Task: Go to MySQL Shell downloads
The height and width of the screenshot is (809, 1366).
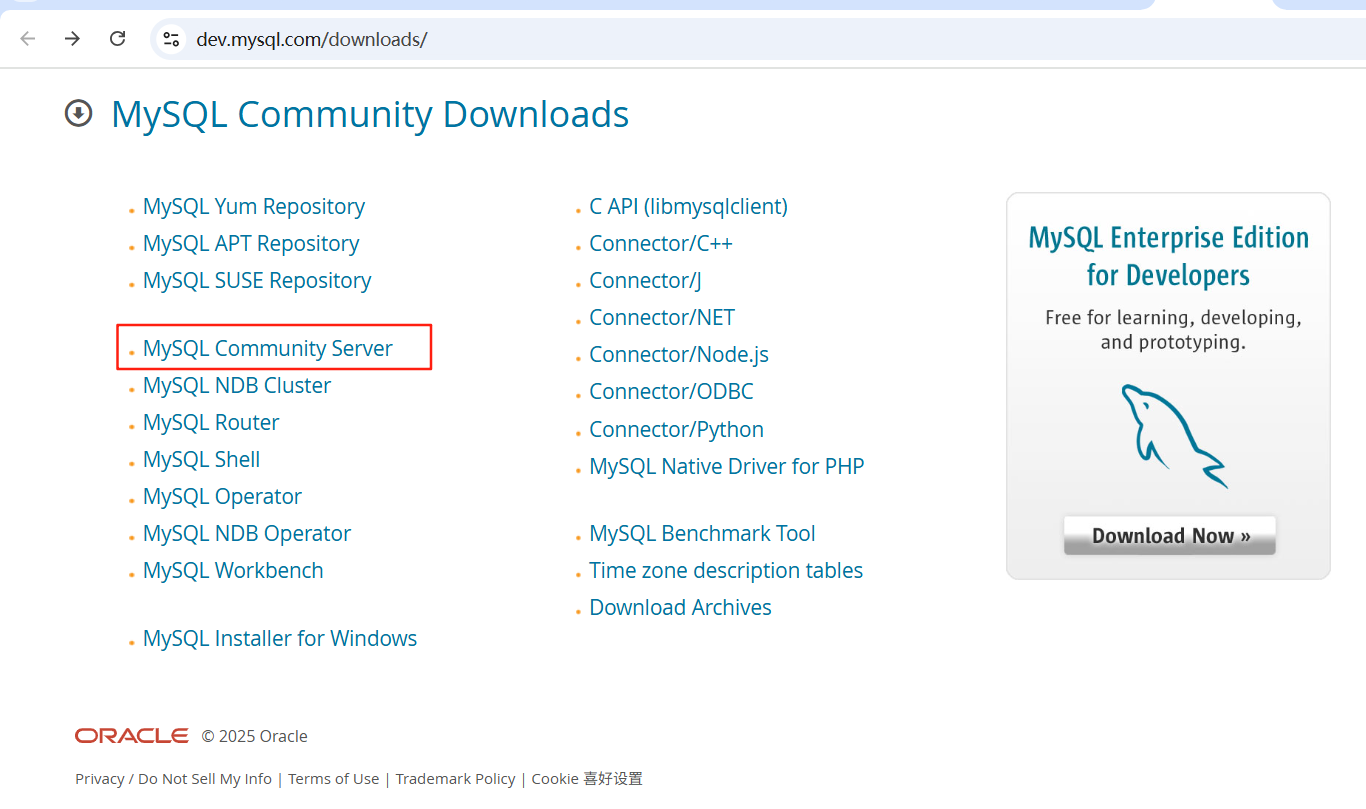Action: pos(201,459)
